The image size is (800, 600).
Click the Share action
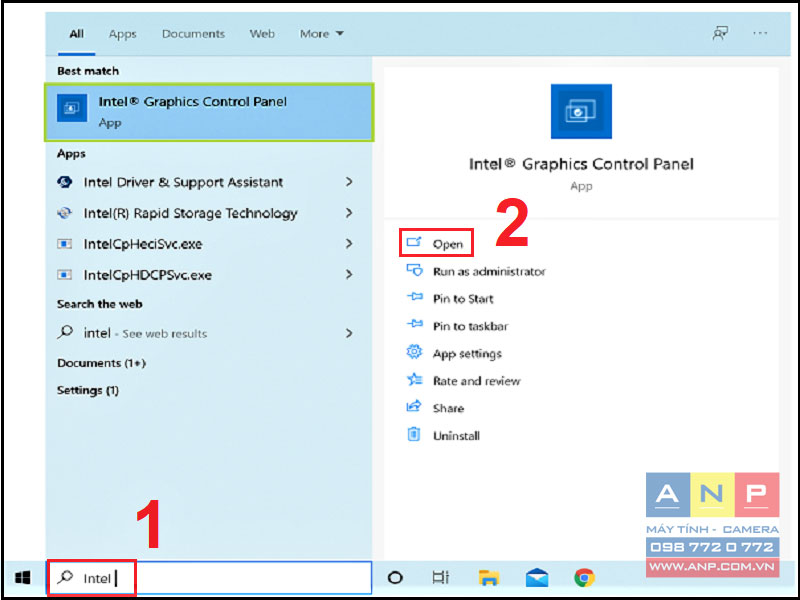pos(448,408)
